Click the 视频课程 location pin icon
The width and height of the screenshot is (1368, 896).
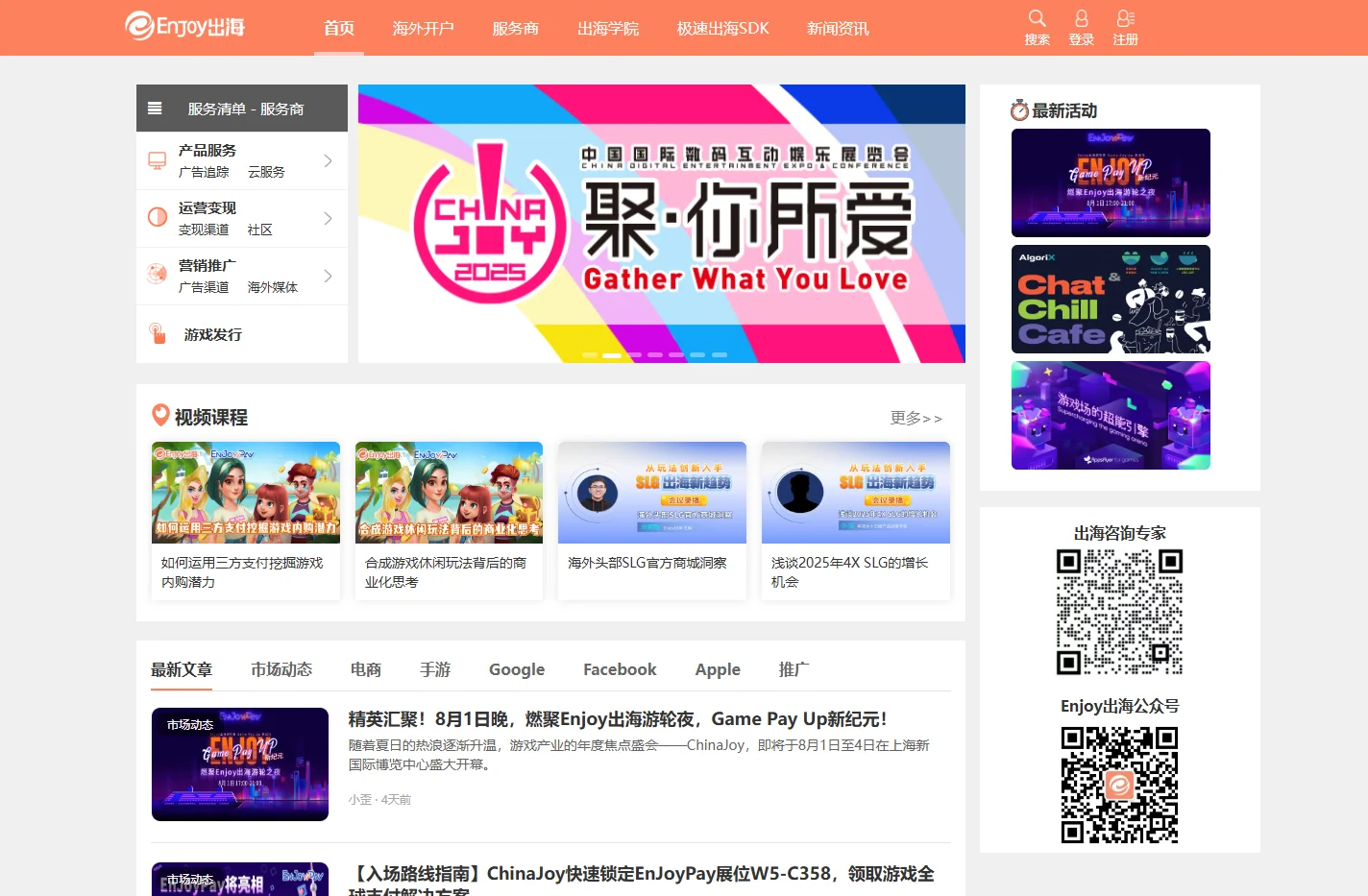click(161, 415)
